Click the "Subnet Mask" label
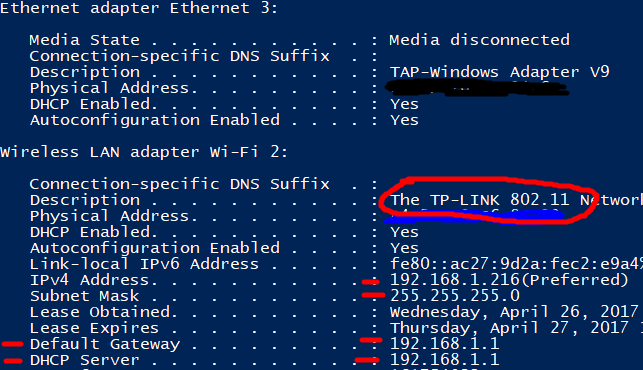The height and width of the screenshot is (370, 643). point(84,296)
